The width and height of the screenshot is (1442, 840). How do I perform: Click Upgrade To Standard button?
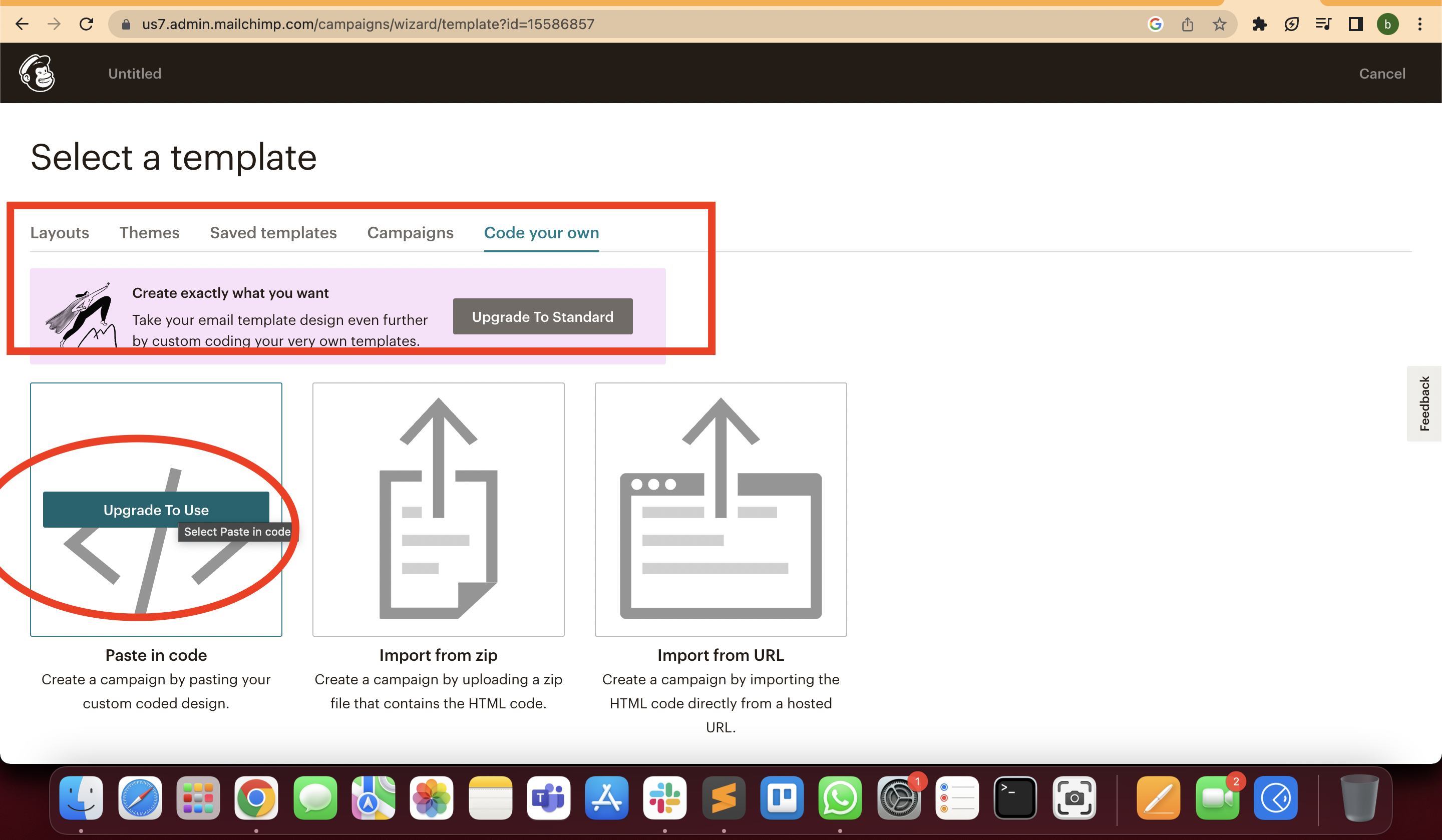pos(542,316)
